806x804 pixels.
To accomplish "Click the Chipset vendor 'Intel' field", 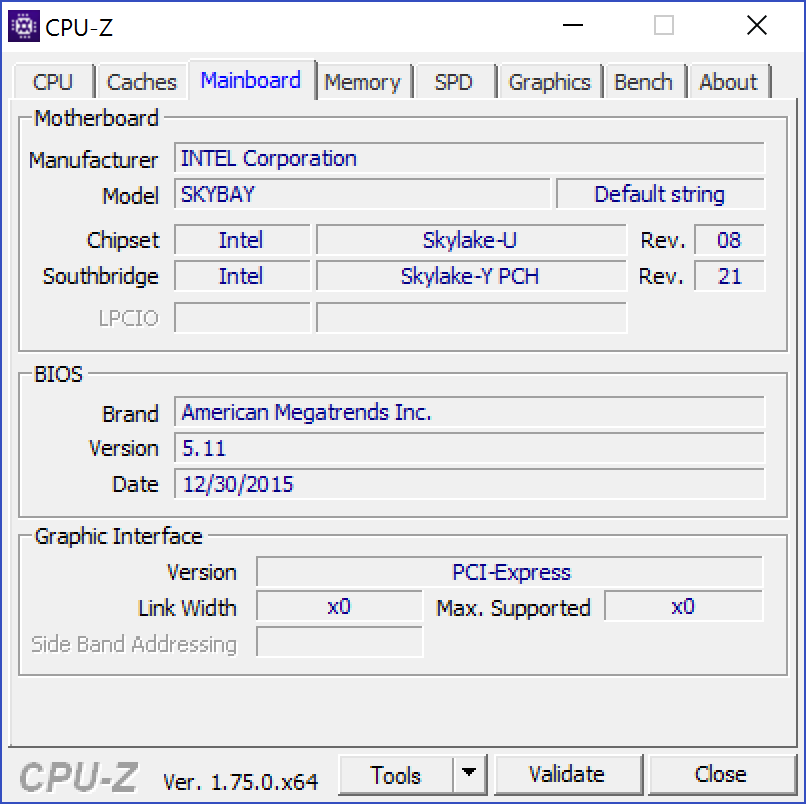I will (x=242, y=240).
